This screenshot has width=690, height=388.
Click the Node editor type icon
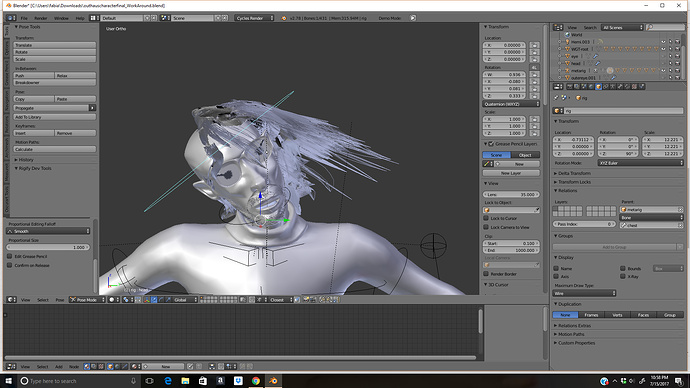[11, 366]
